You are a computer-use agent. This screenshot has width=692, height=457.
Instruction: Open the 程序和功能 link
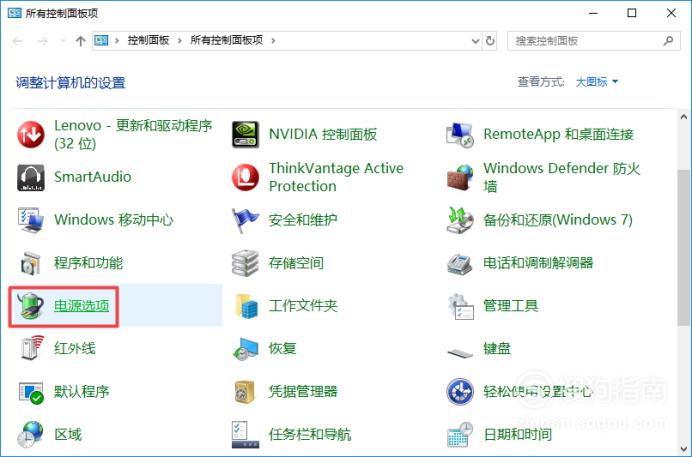pyautogui.click(x=89, y=263)
